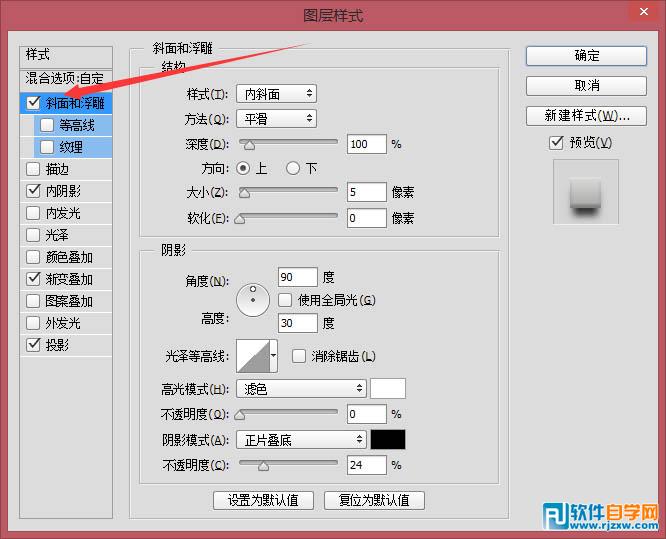Uncheck the 内阴影 checkbox
Image resolution: width=666 pixels, height=539 pixels.
33,191
